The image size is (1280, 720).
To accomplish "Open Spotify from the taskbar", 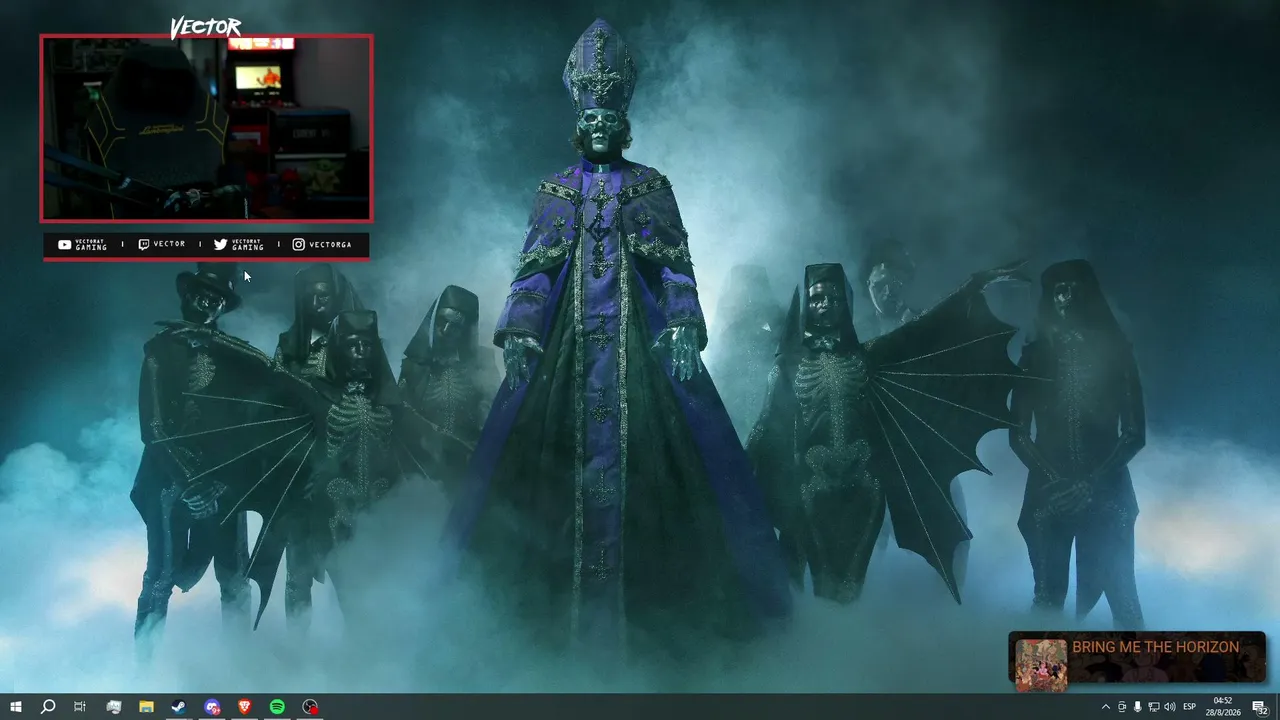I will pyautogui.click(x=277, y=707).
